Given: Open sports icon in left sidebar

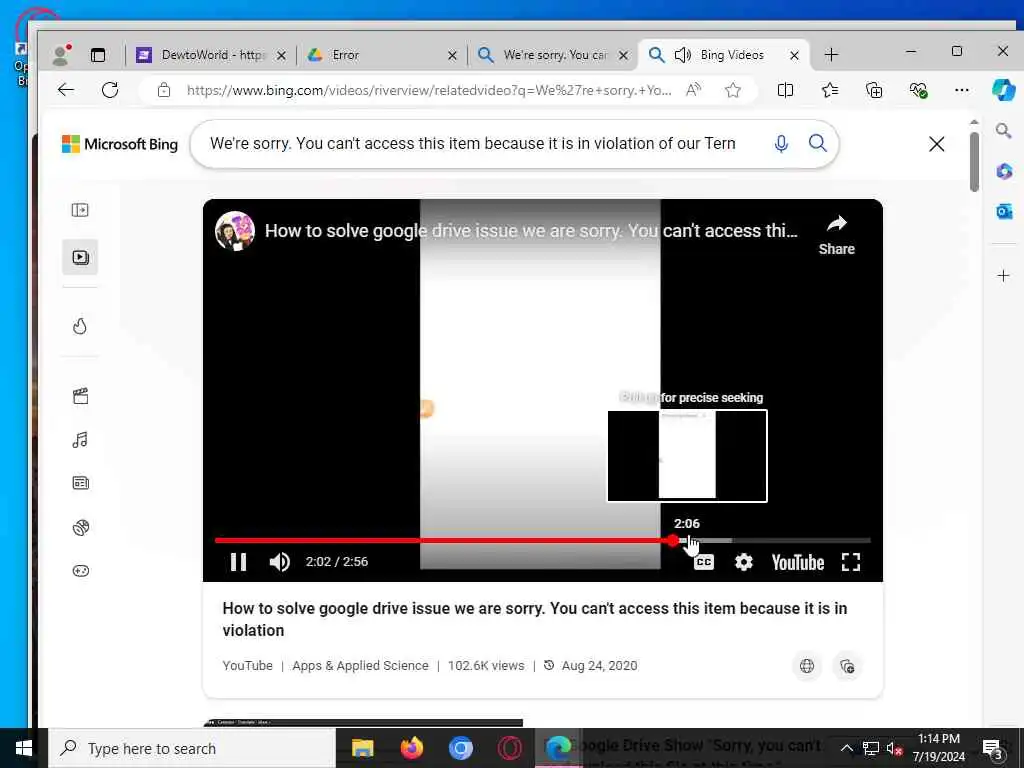Looking at the screenshot, I should click(x=80, y=527).
